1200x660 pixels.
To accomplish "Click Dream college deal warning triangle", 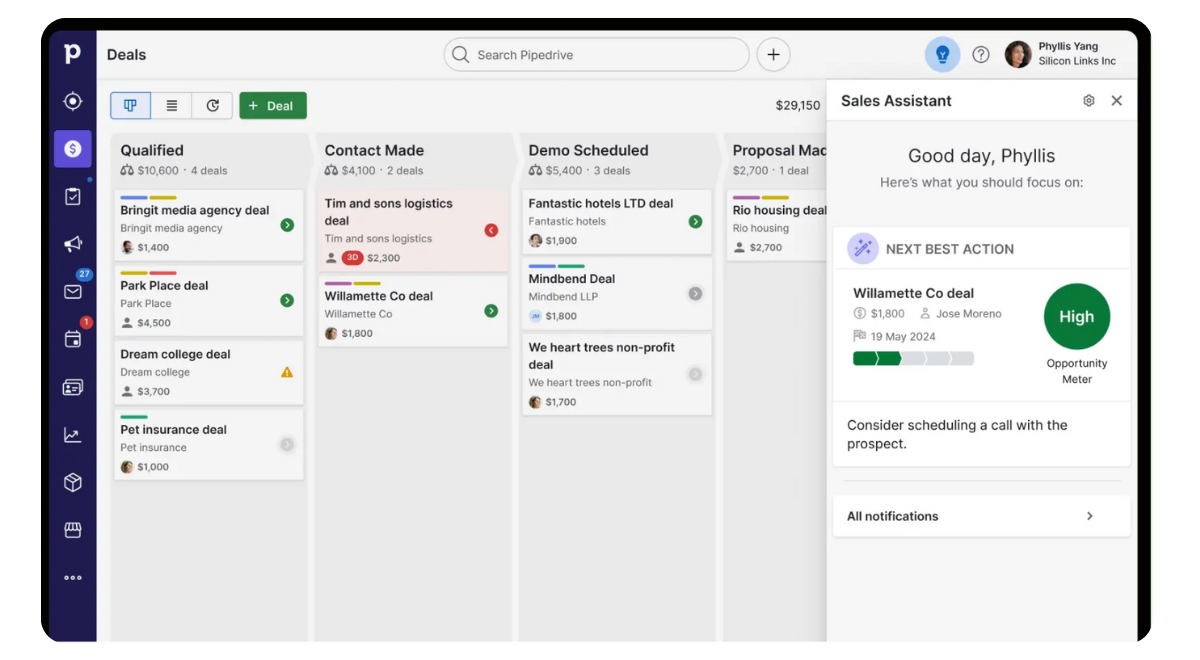I will [x=287, y=372].
